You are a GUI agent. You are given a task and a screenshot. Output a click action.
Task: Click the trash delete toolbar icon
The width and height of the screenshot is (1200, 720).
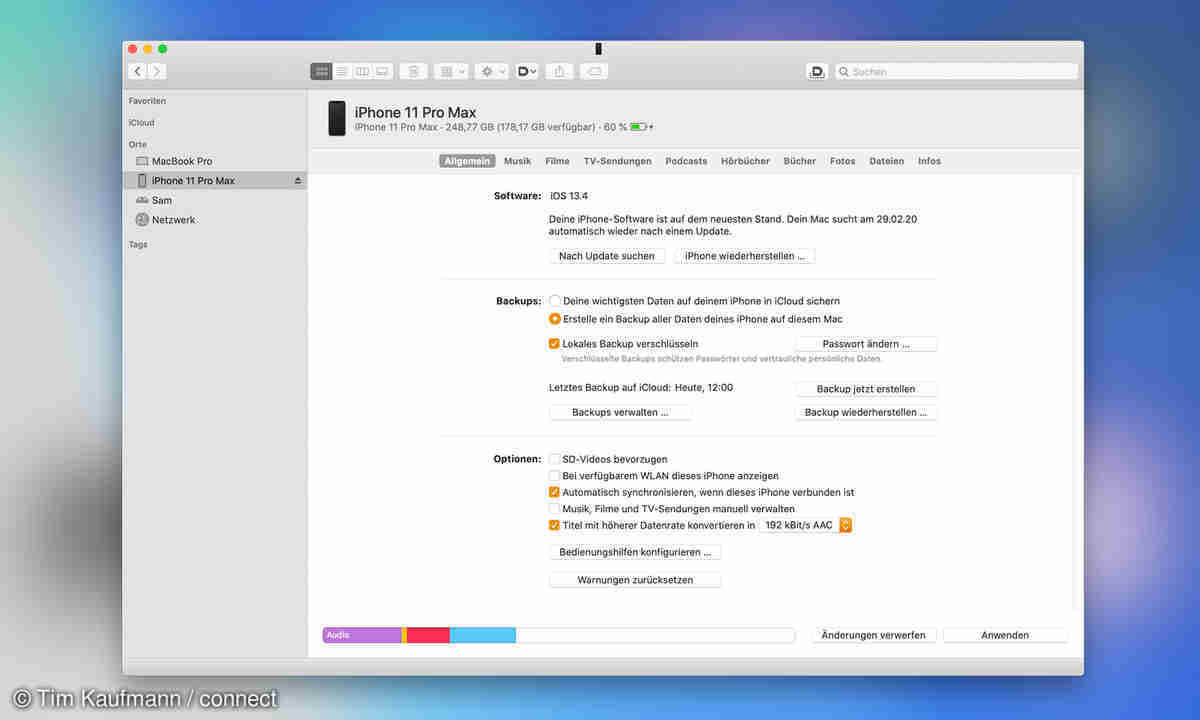[414, 72]
